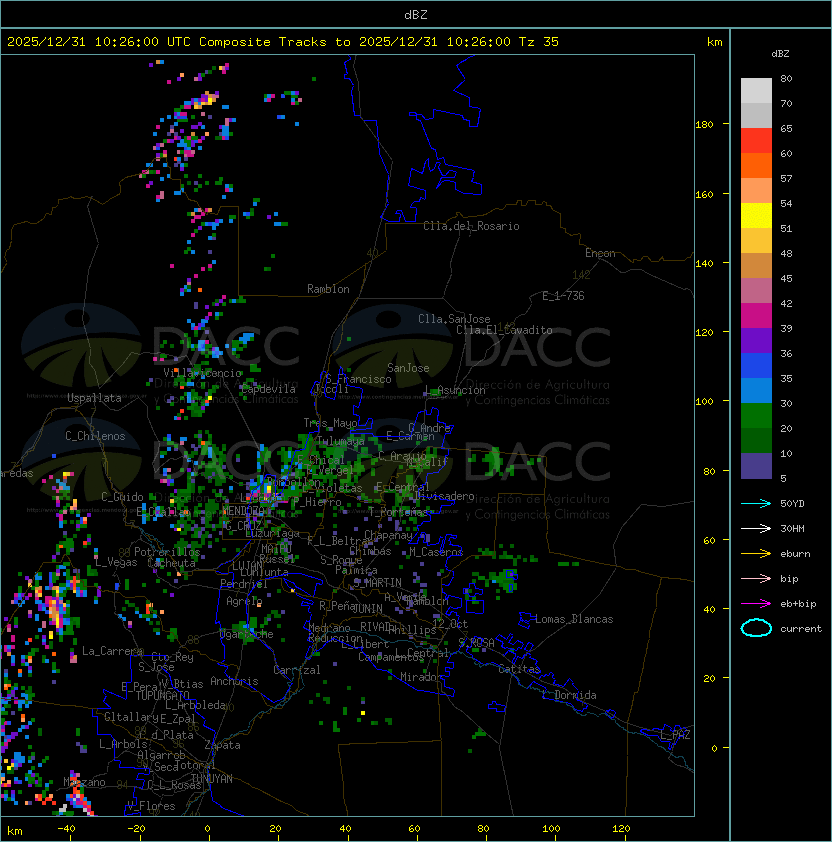Viewport: 832px width, 842px height.
Task: Pick the red swatch in dBZ scale
Action: pyautogui.click(x=756, y=140)
